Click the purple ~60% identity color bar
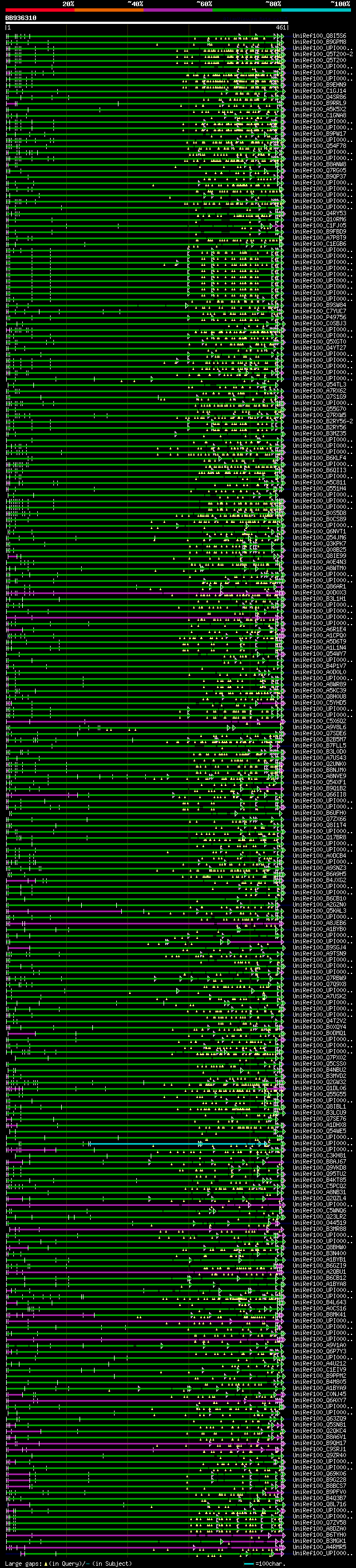 [x=179, y=10]
